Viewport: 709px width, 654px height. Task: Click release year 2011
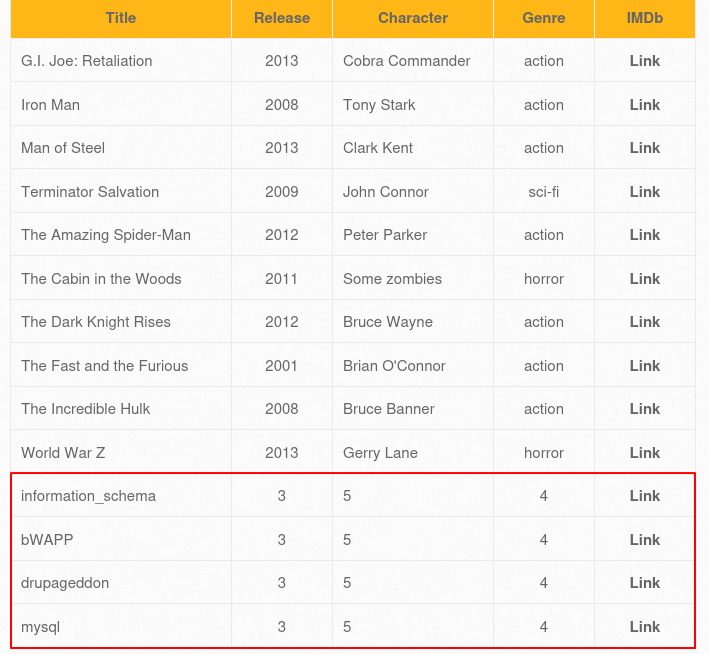281,279
